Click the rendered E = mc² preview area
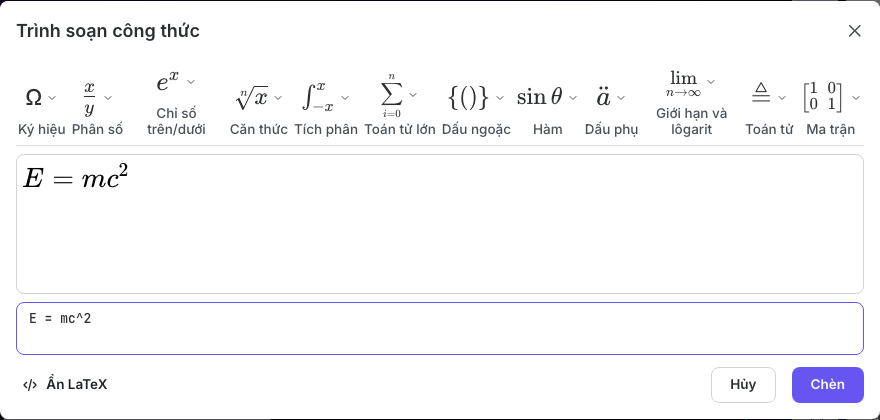Image resolution: width=880 pixels, height=420 pixels. point(440,224)
